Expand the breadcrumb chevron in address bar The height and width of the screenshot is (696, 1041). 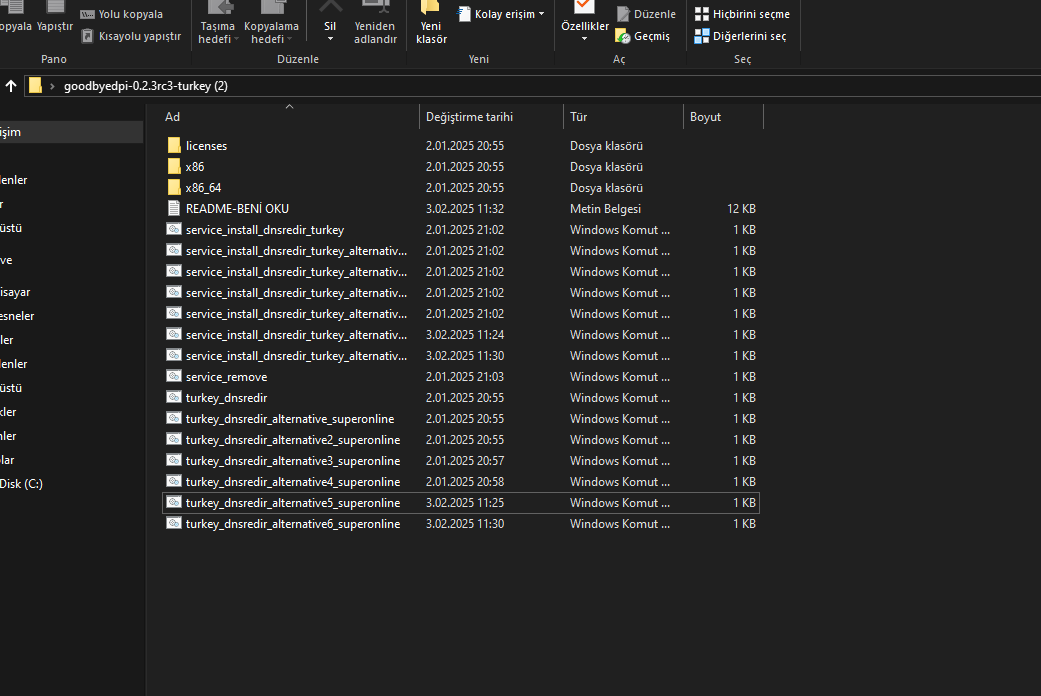point(52,86)
